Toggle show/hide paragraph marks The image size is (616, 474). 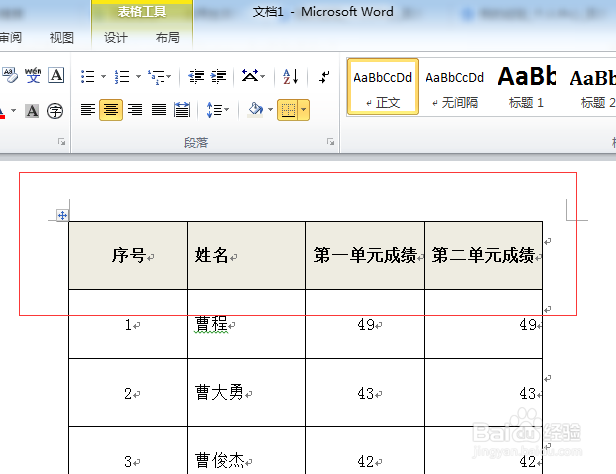pyautogui.click(x=324, y=76)
